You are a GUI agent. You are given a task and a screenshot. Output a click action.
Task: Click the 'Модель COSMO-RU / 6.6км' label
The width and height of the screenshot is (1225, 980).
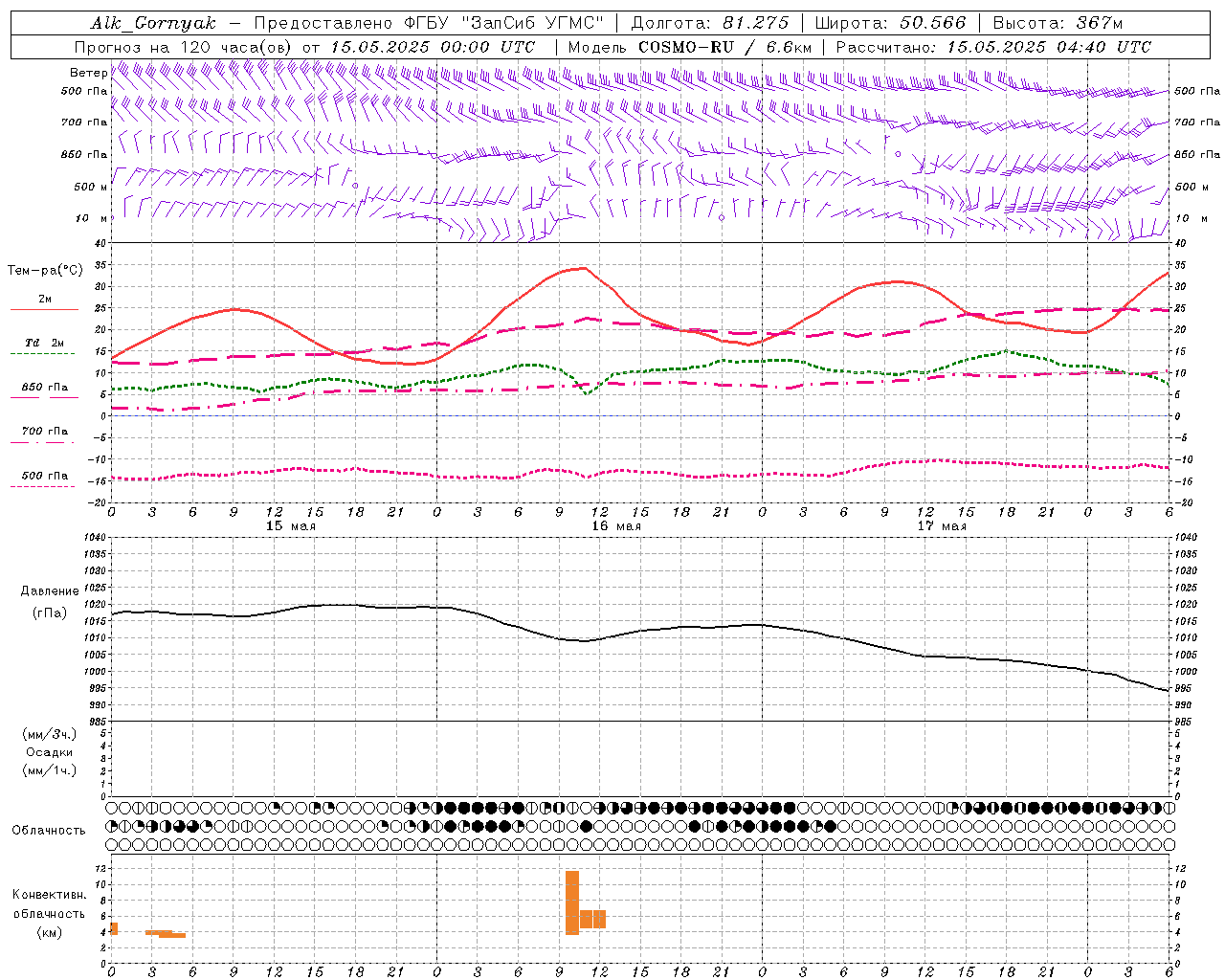(x=690, y=47)
